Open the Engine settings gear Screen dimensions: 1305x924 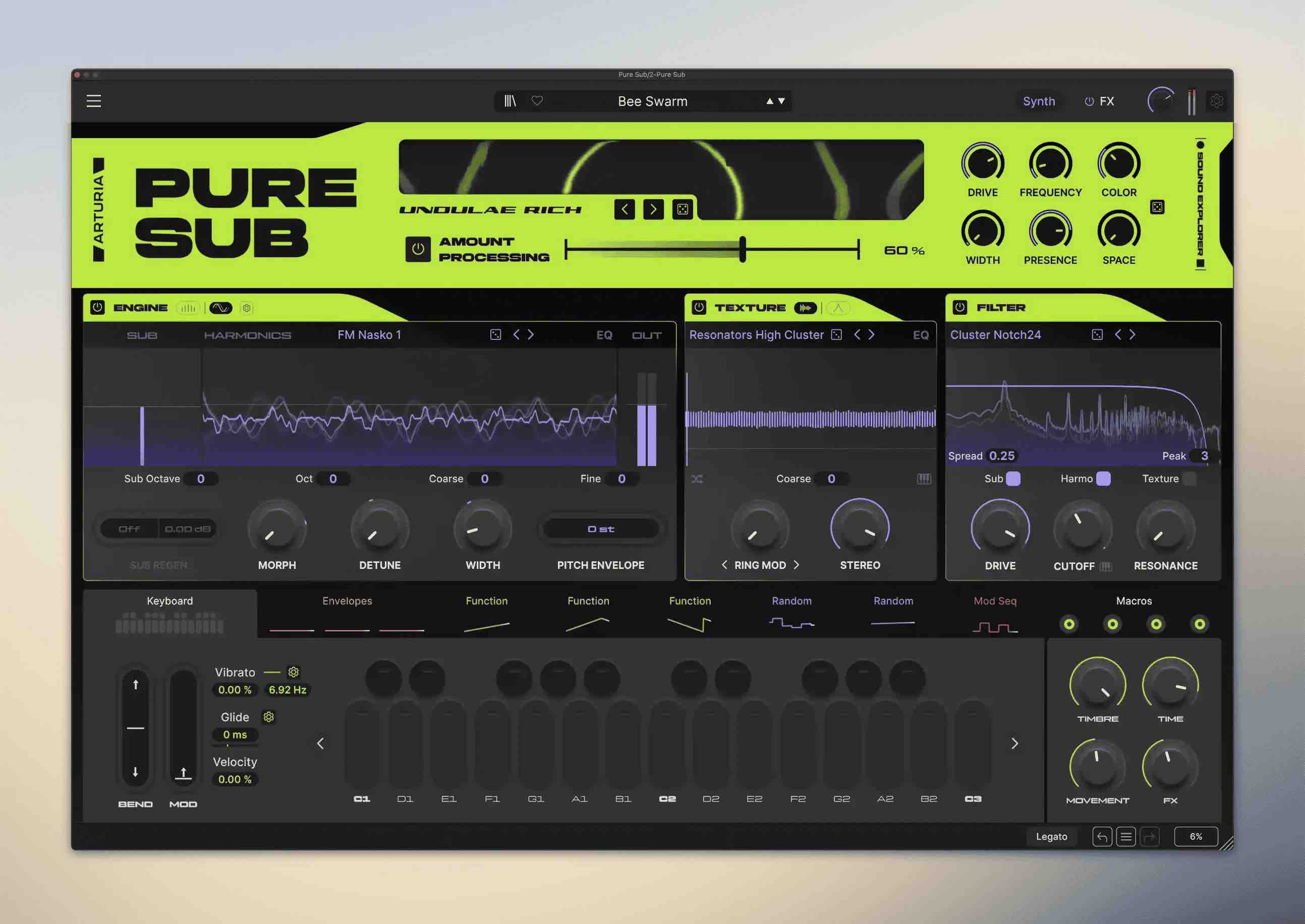[247, 308]
